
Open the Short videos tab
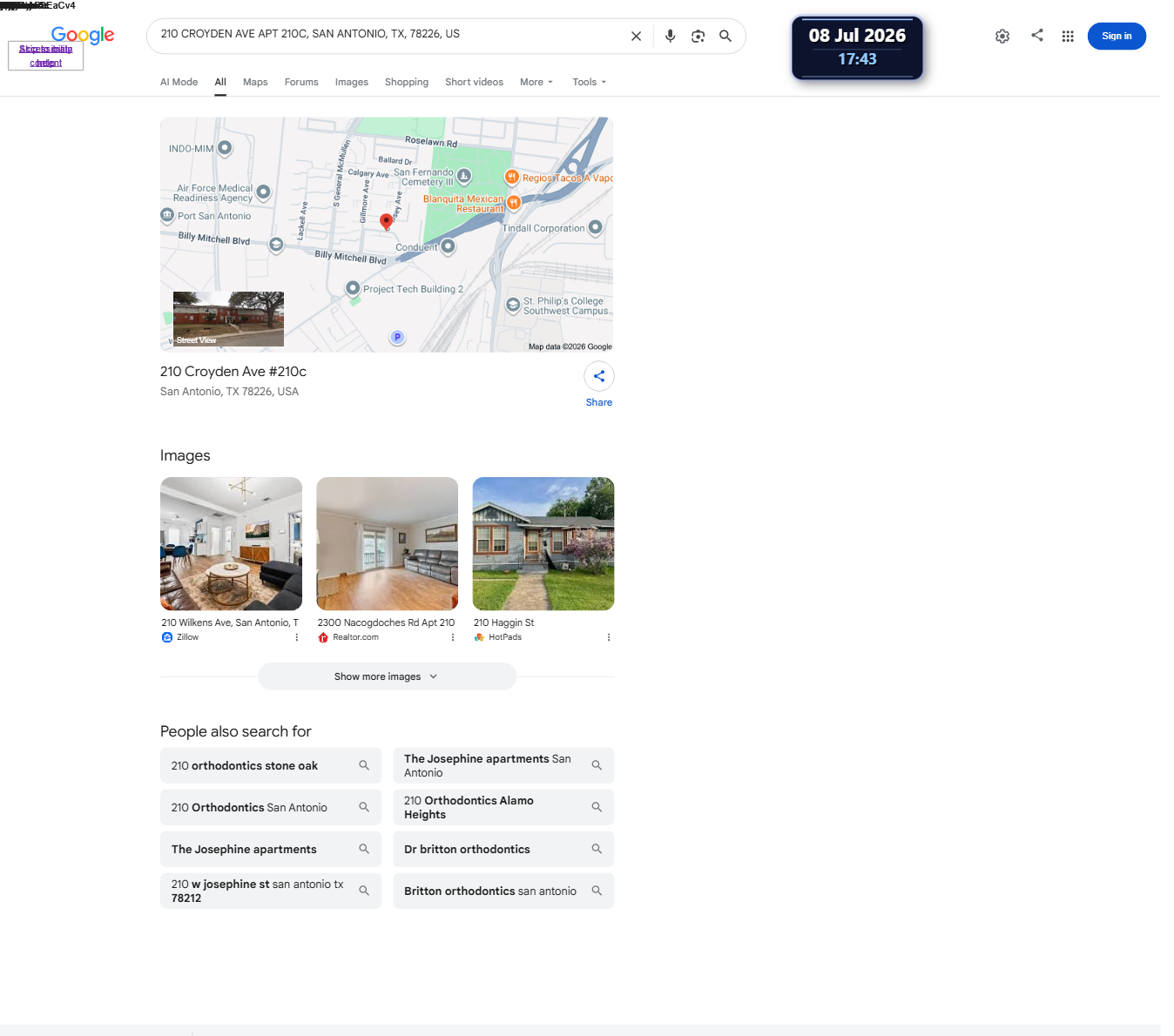coord(474,82)
